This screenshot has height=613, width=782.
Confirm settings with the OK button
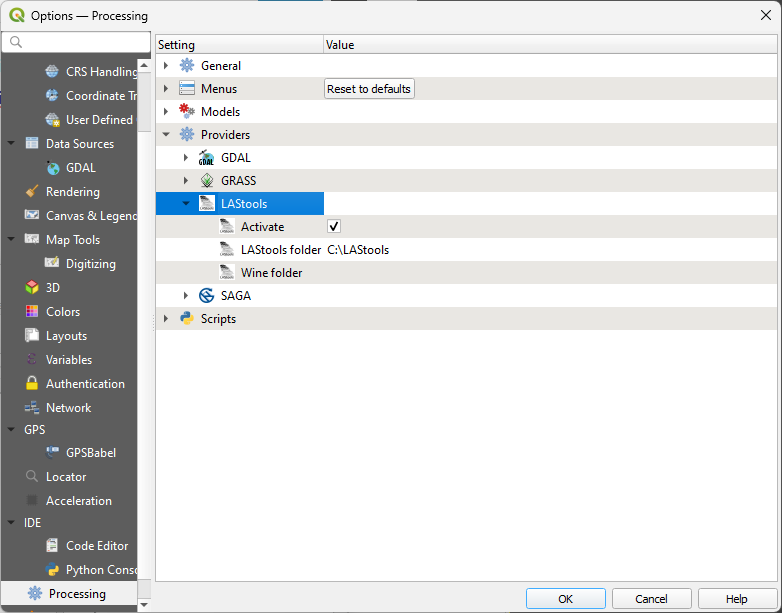(x=566, y=599)
